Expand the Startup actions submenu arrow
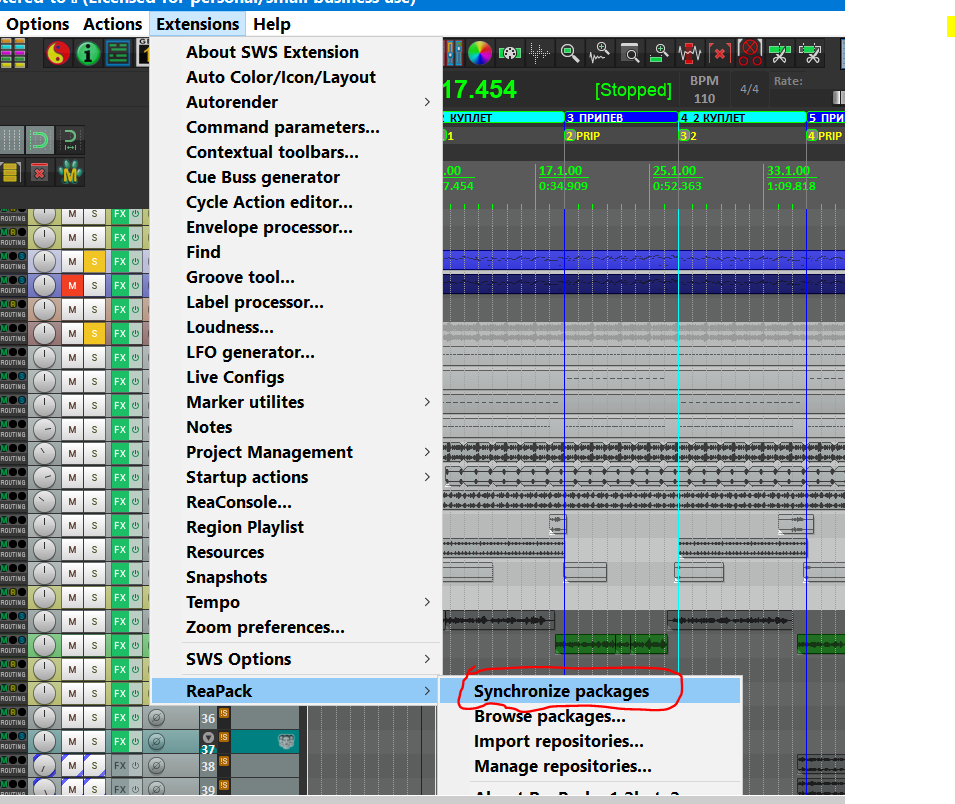 (427, 477)
